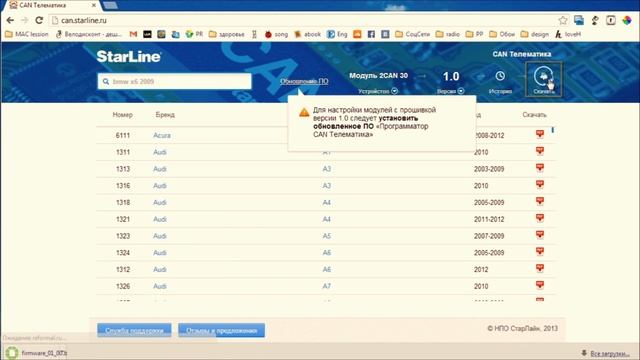Expand the Устройство dropdown arrow
Image resolution: width=640 pixels, height=360 pixels.
[394, 91]
